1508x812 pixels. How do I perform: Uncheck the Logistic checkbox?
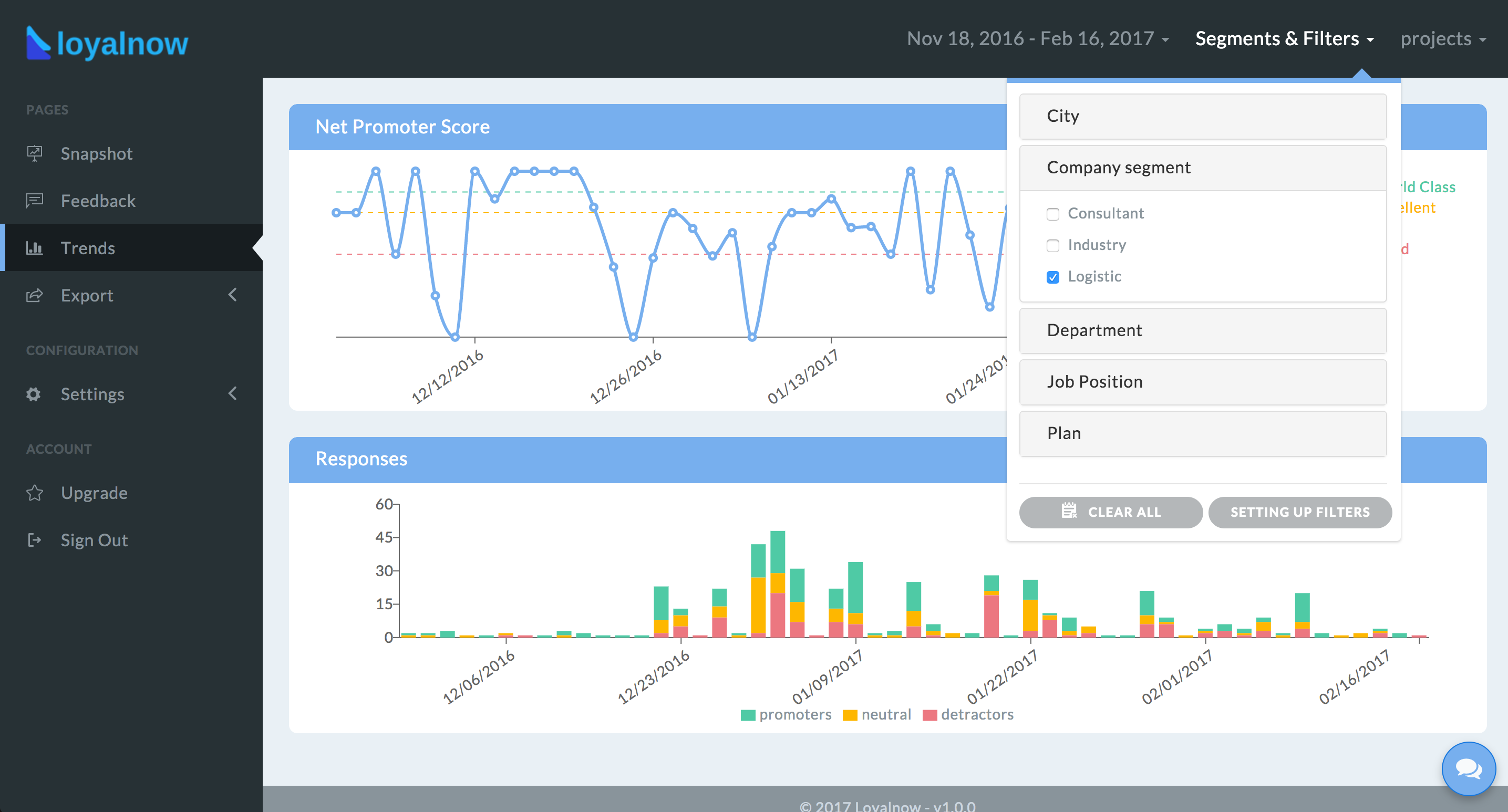click(1052, 277)
